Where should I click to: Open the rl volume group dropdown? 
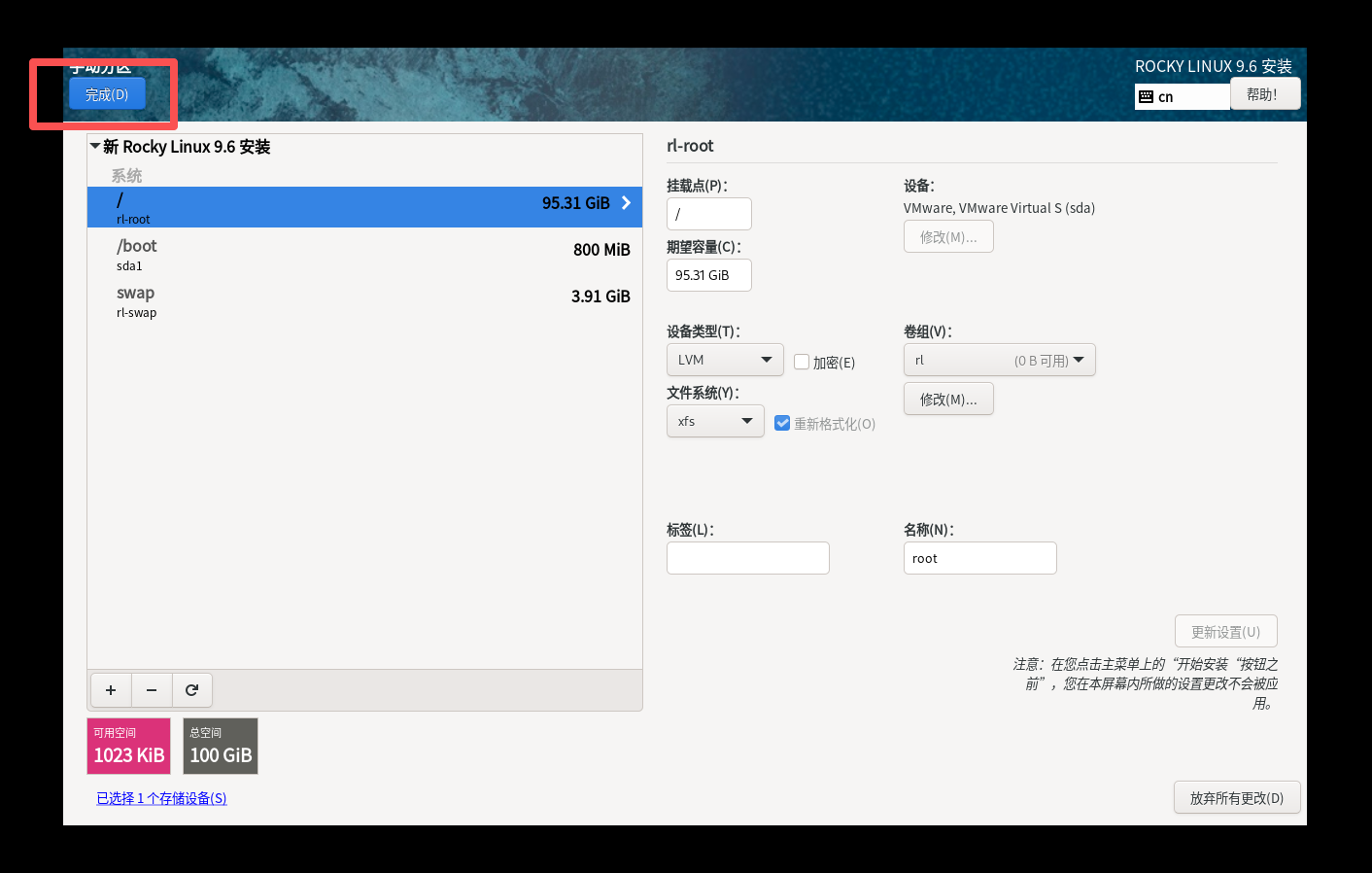999,360
